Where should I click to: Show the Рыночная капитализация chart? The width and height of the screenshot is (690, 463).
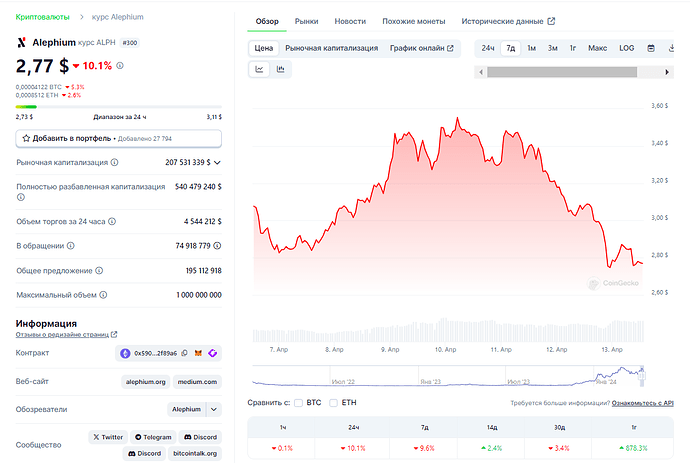pyautogui.click(x=331, y=48)
